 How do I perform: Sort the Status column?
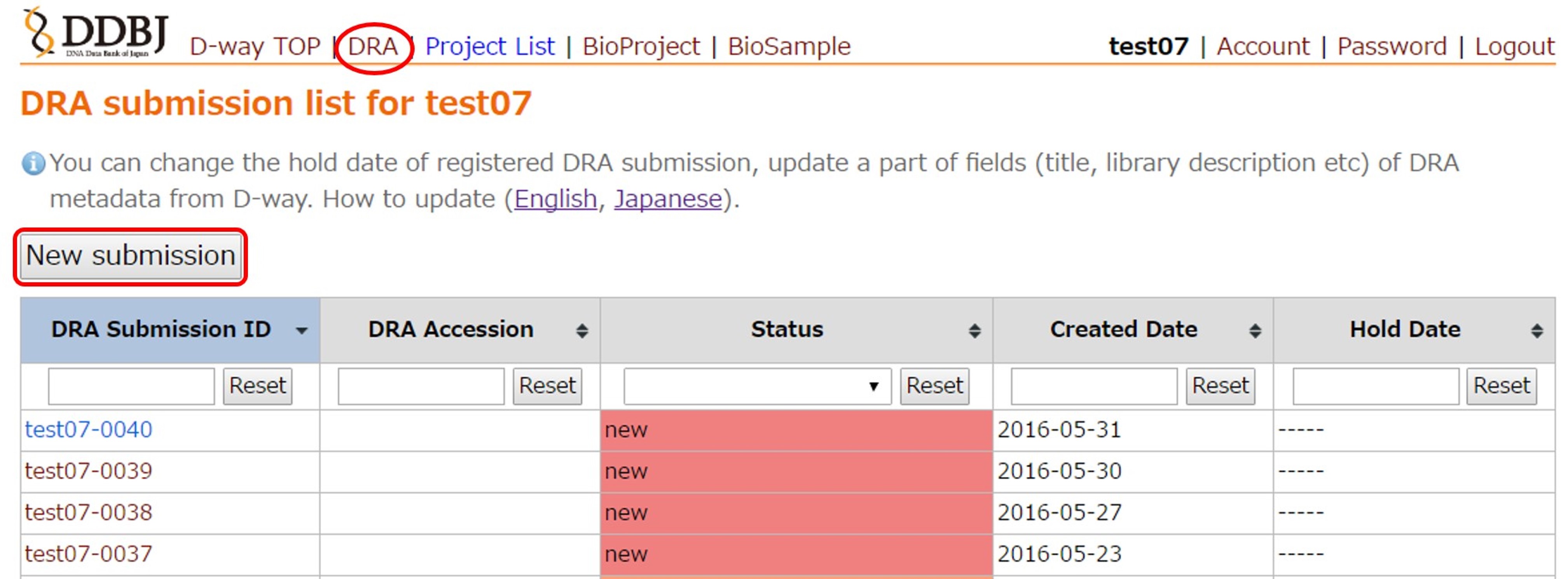pyautogui.click(x=974, y=331)
